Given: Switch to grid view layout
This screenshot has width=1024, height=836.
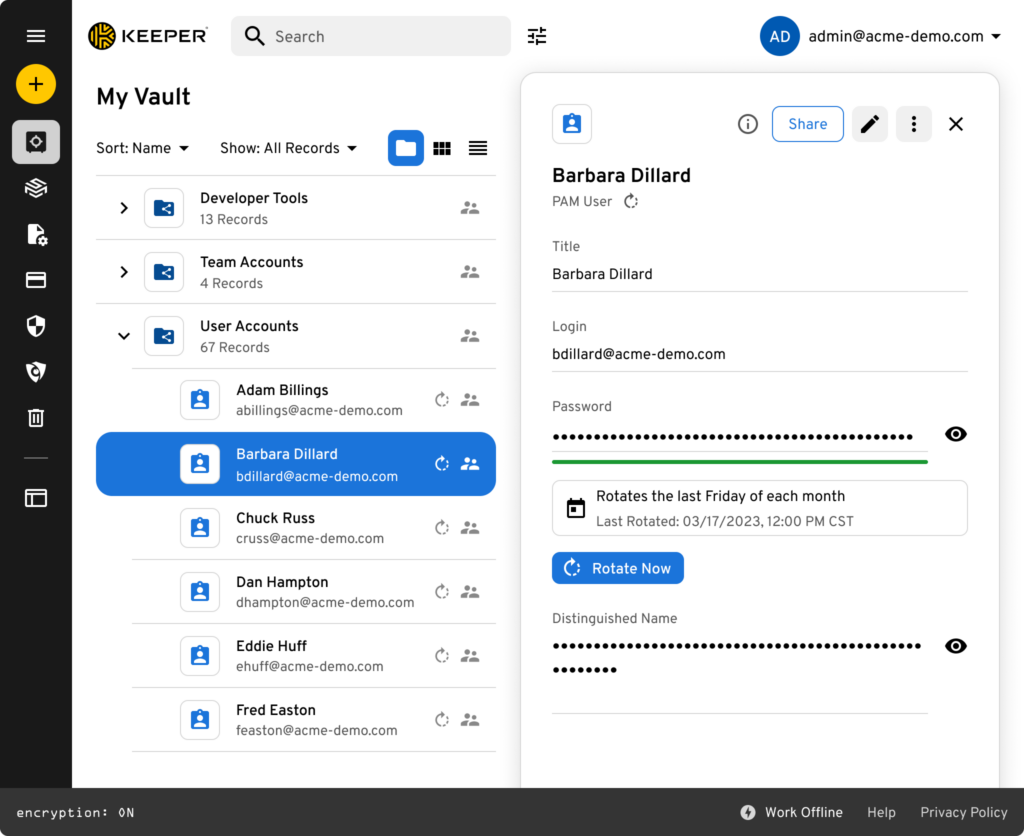Looking at the screenshot, I should (x=442, y=148).
